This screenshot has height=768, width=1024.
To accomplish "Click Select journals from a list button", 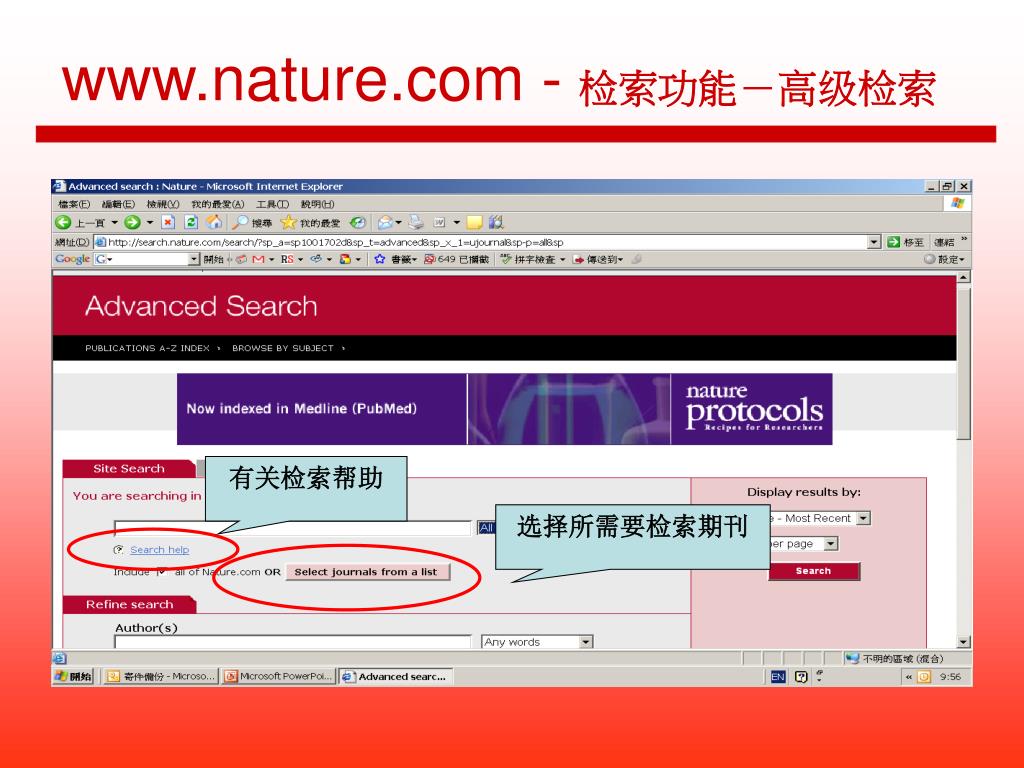I will pos(368,572).
